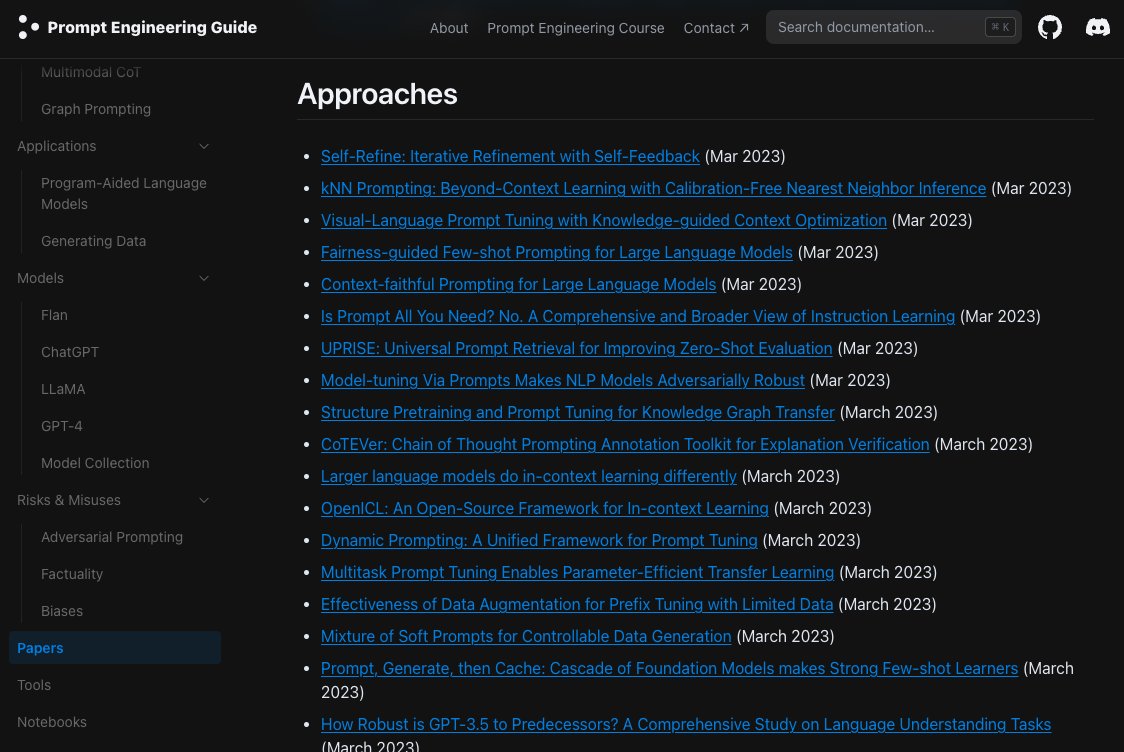Screen dimensions: 1124x752
Task: Open Structure Pretraining and Prompt Tuning link
Action: point(578,412)
